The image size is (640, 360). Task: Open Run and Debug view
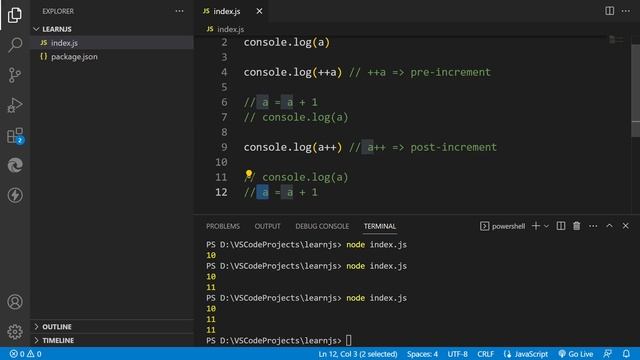click(x=15, y=105)
